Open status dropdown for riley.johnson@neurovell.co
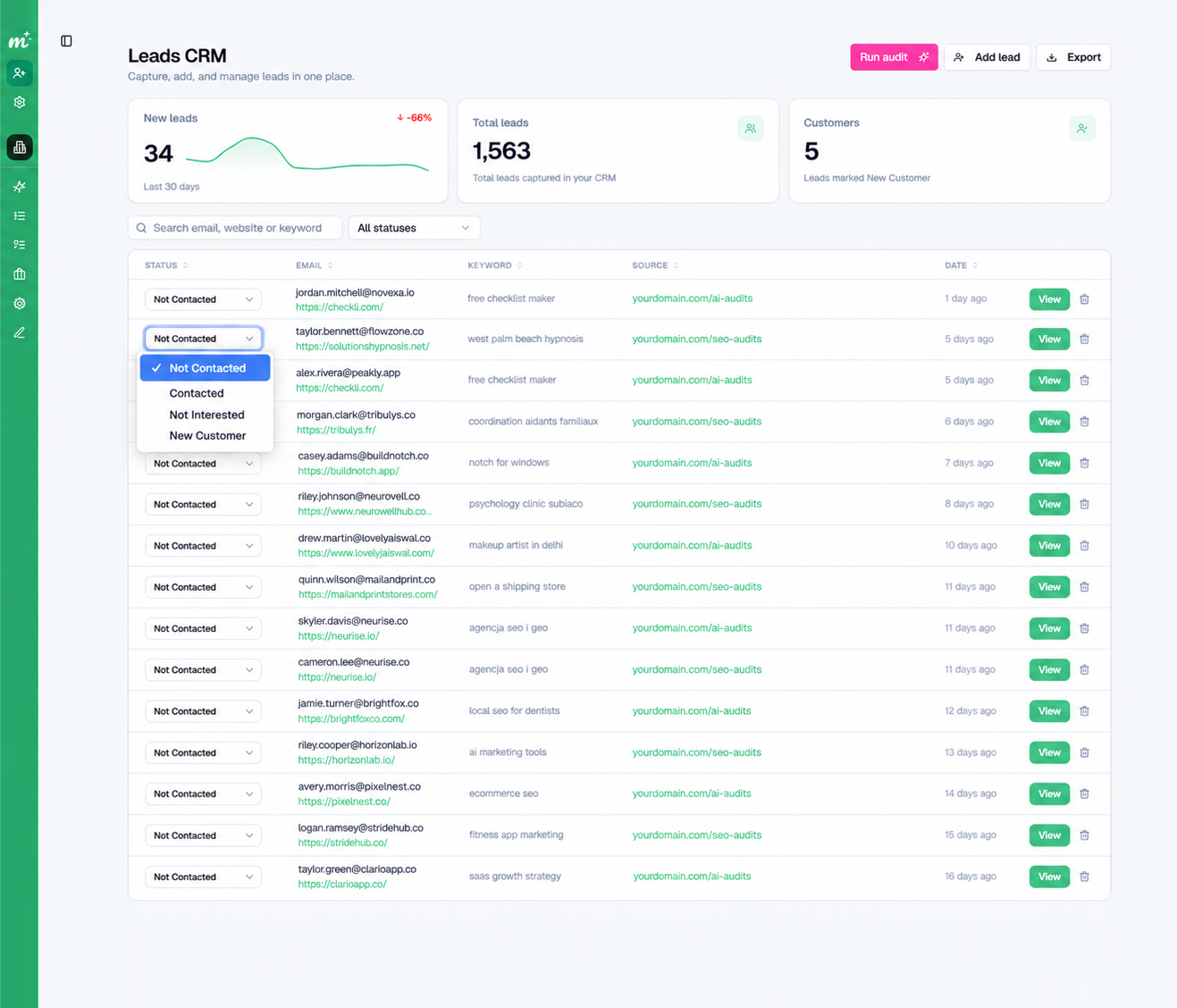The image size is (1177, 1008). [203, 505]
